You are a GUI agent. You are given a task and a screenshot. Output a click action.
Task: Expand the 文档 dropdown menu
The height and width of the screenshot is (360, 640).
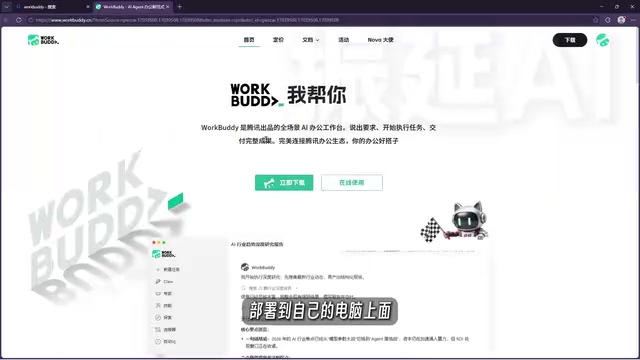(x=311, y=40)
